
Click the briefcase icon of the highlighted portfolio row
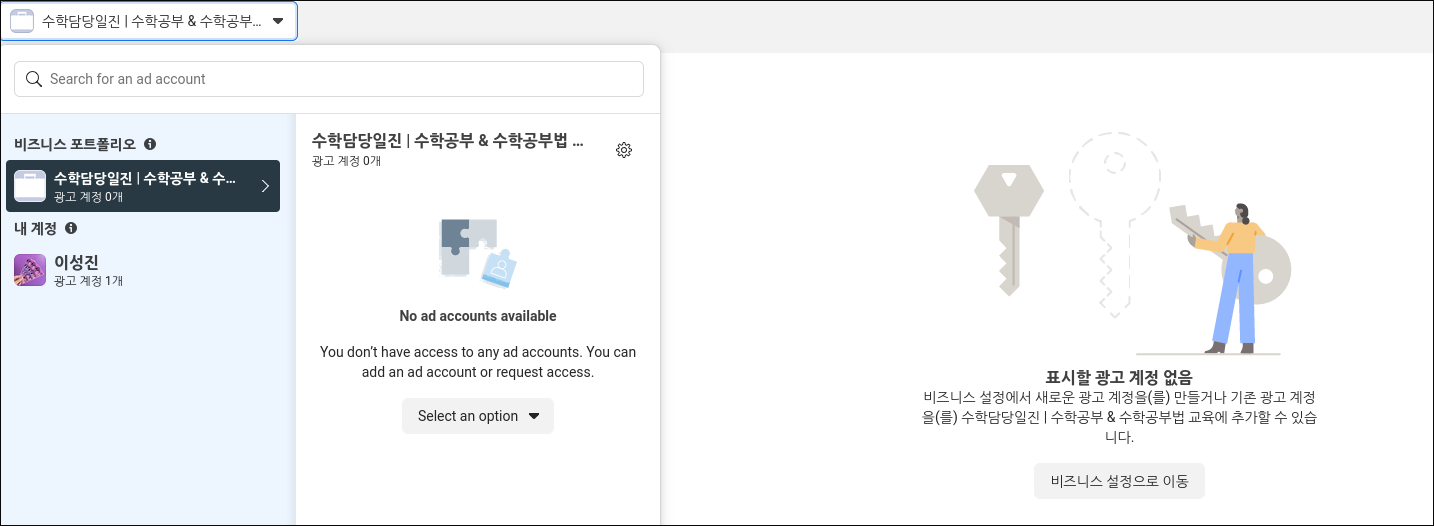[30, 186]
